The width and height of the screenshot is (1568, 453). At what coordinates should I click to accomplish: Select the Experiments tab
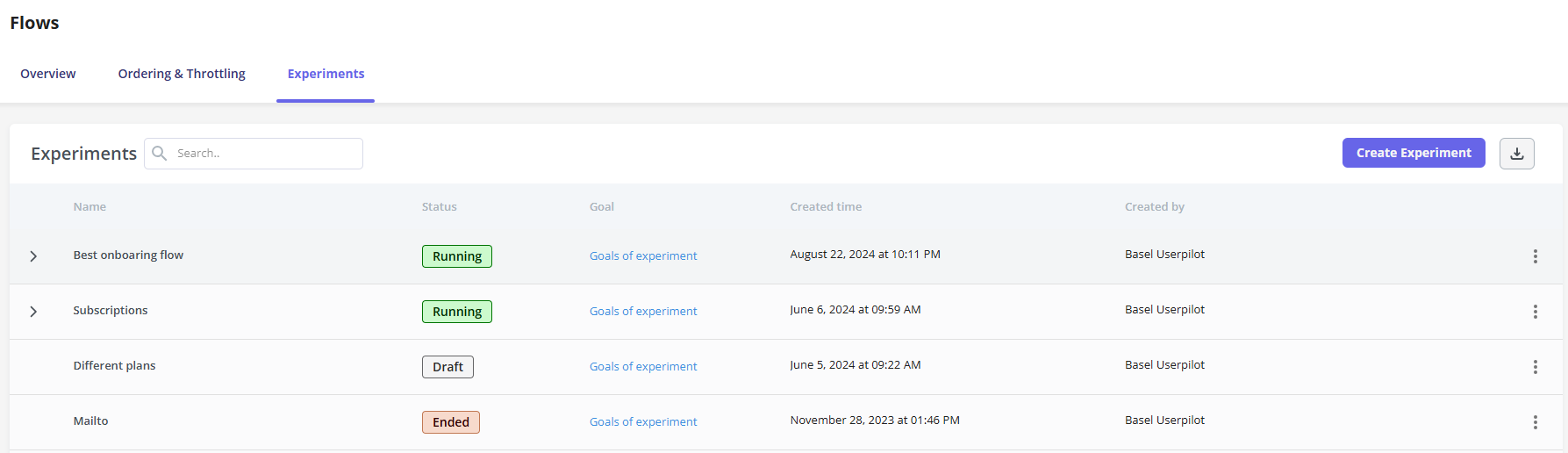[326, 74]
